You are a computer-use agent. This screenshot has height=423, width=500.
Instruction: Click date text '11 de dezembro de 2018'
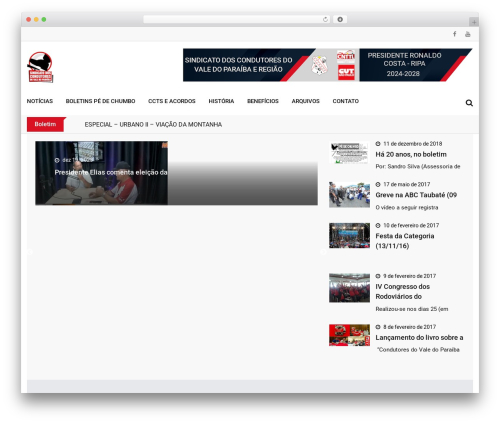(x=413, y=144)
